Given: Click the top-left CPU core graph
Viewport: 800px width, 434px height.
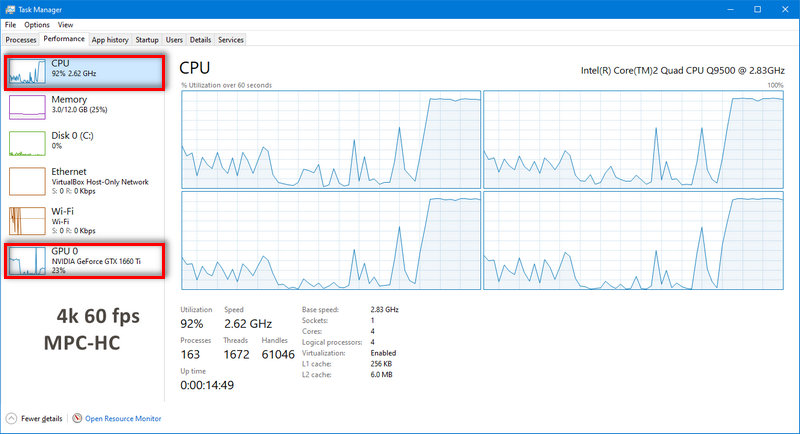Looking at the screenshot, I should (331, 139).
